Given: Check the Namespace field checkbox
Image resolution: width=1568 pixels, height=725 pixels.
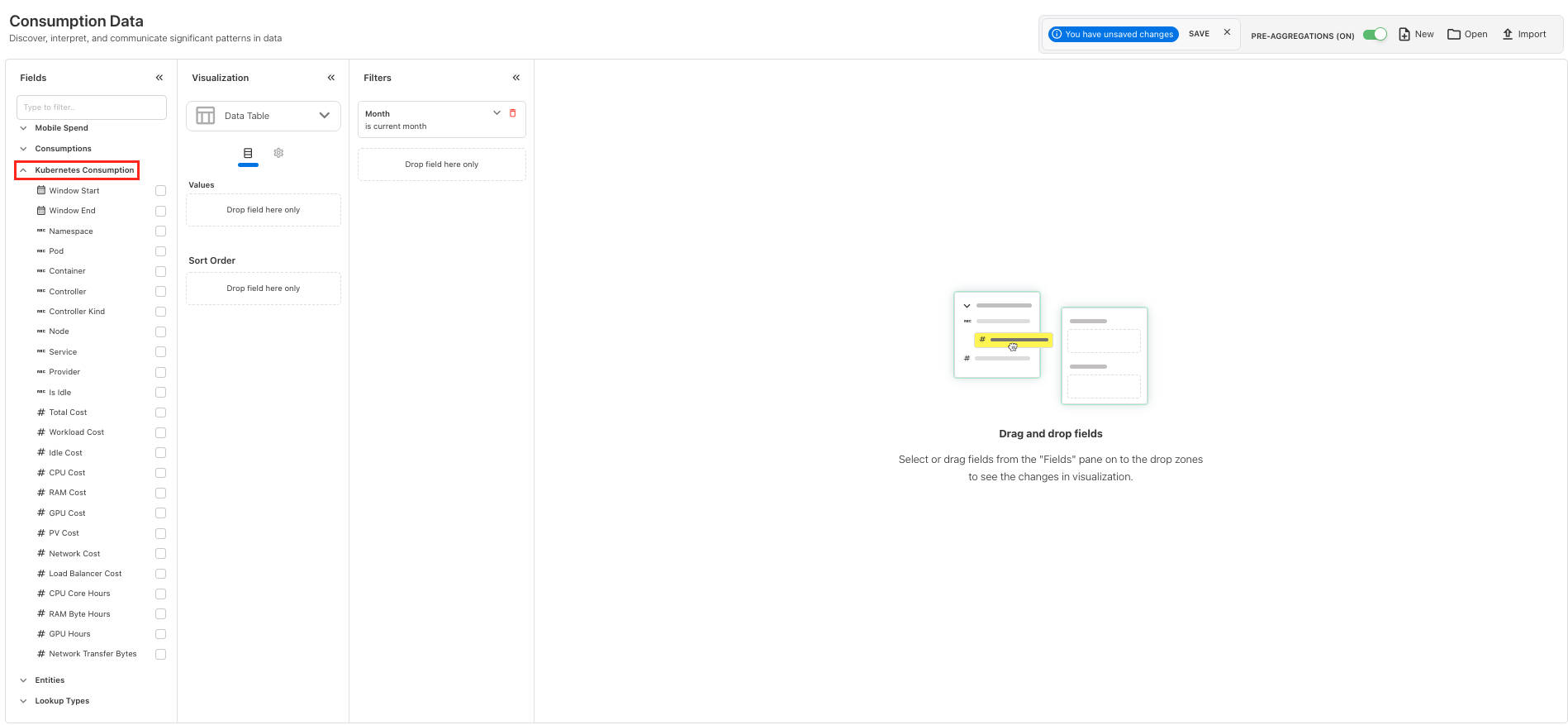Looking at the screenshot, I should [x=160, y=231].
